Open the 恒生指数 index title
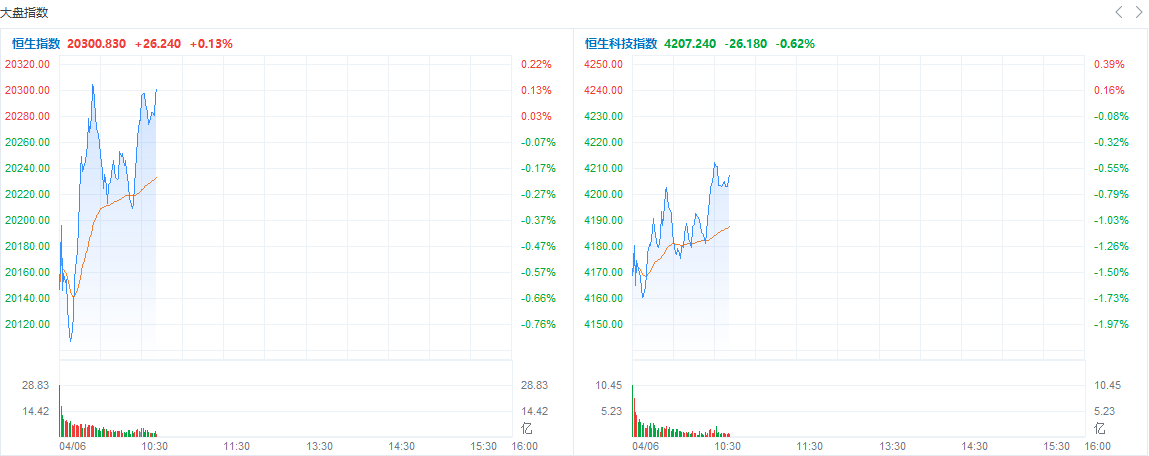 coord(36,44)
